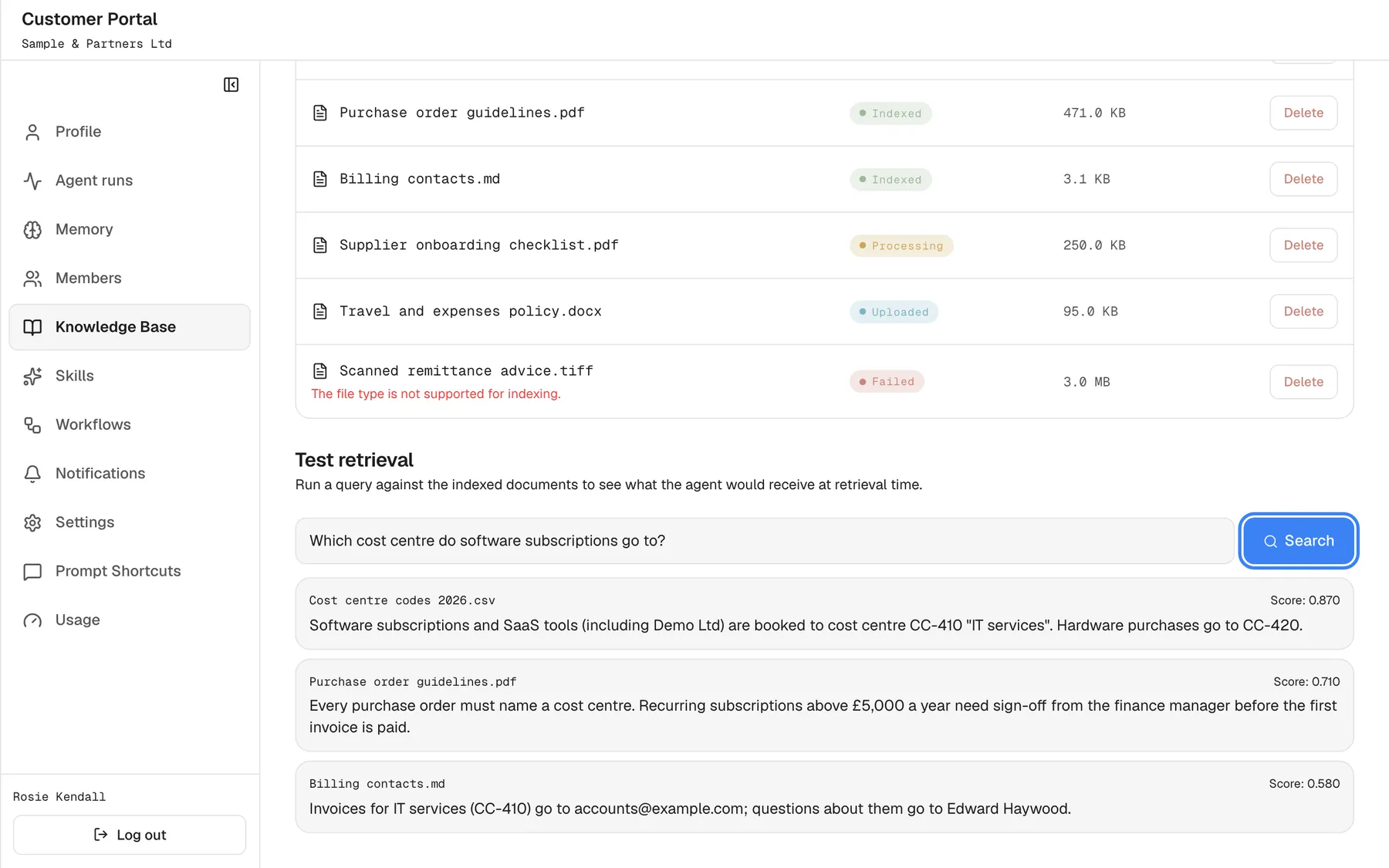Viewport: 1389px width, 868px height.
Task: Click the Settings gear icon
Action: click(32, 523)
